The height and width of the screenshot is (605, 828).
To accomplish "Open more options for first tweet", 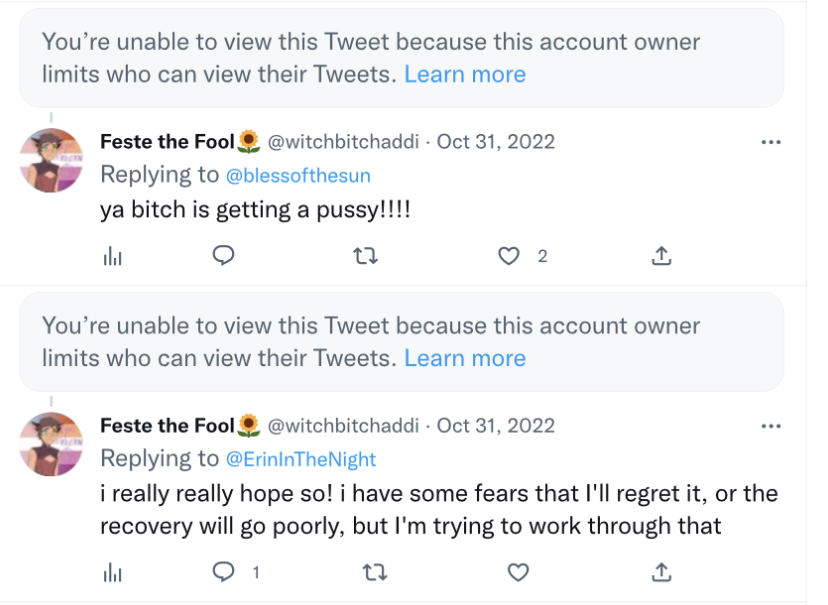I will coord(770,143).
